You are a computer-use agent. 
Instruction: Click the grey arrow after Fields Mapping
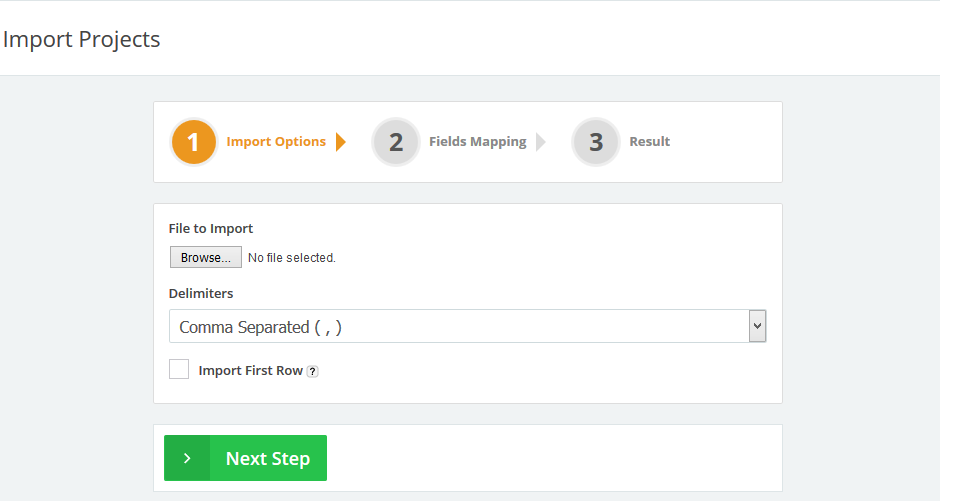click(541, 142)
